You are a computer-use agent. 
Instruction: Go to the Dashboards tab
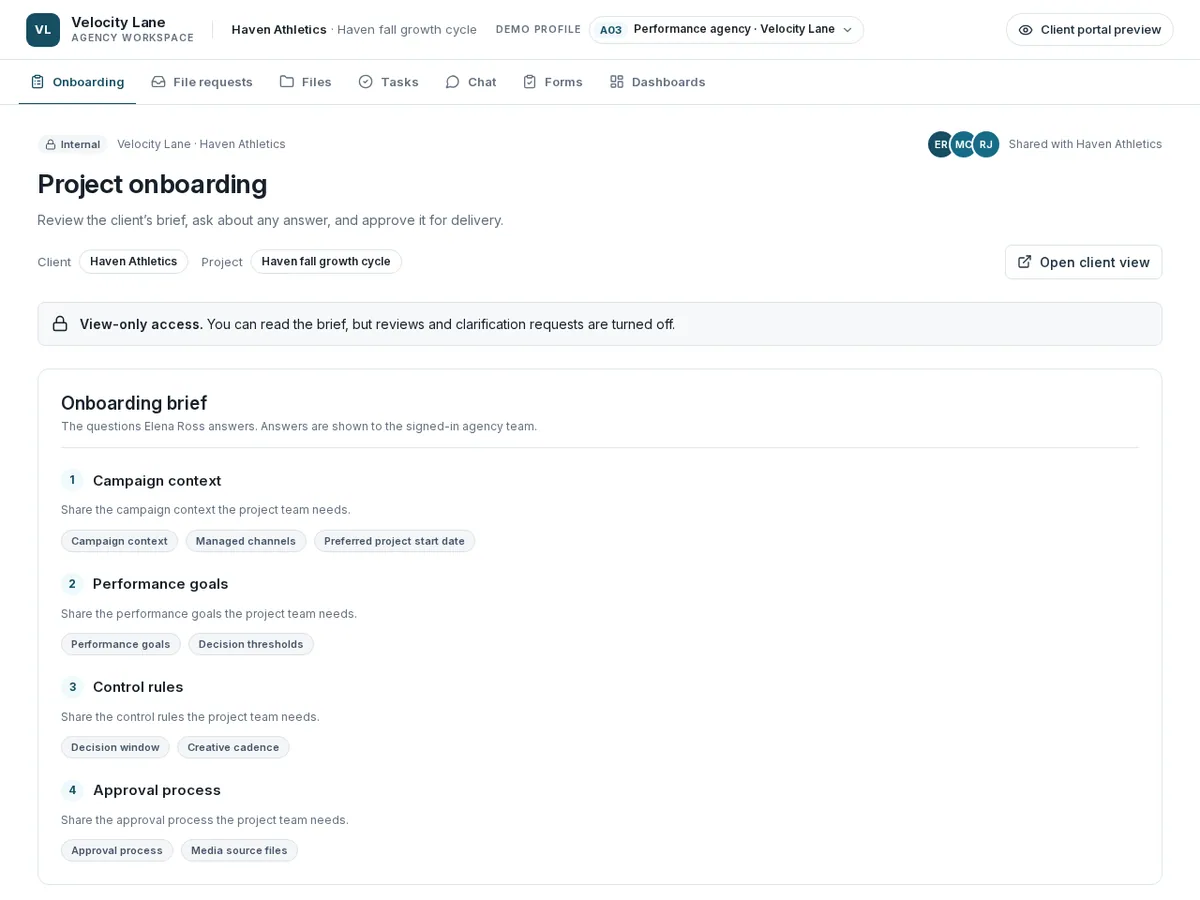pos(657,82)
